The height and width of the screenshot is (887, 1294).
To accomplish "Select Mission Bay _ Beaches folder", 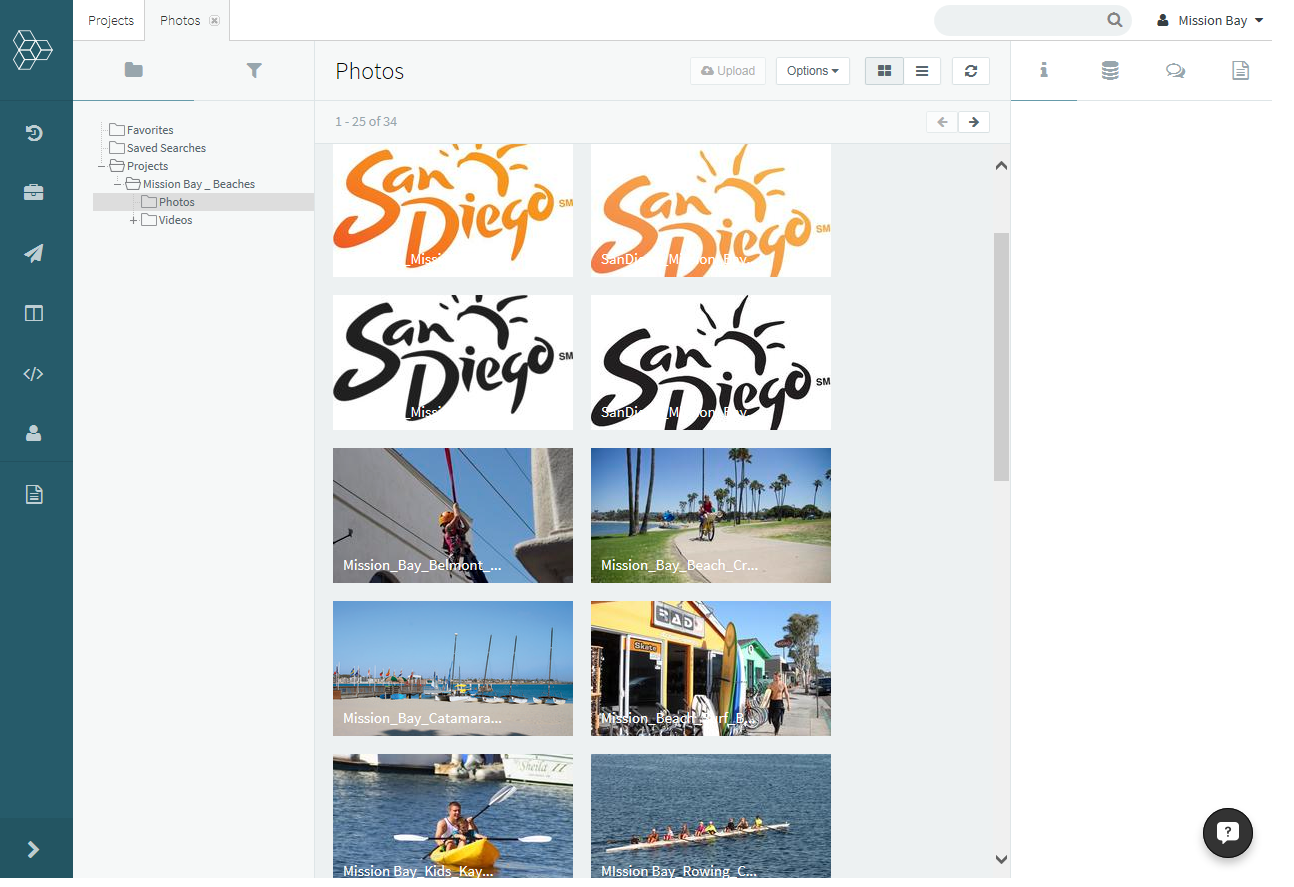I will tap(199, 184).
